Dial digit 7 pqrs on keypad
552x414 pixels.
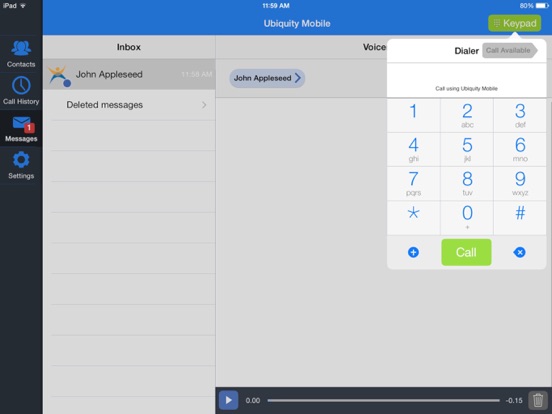pyautogui.click(x=413, y=183)
